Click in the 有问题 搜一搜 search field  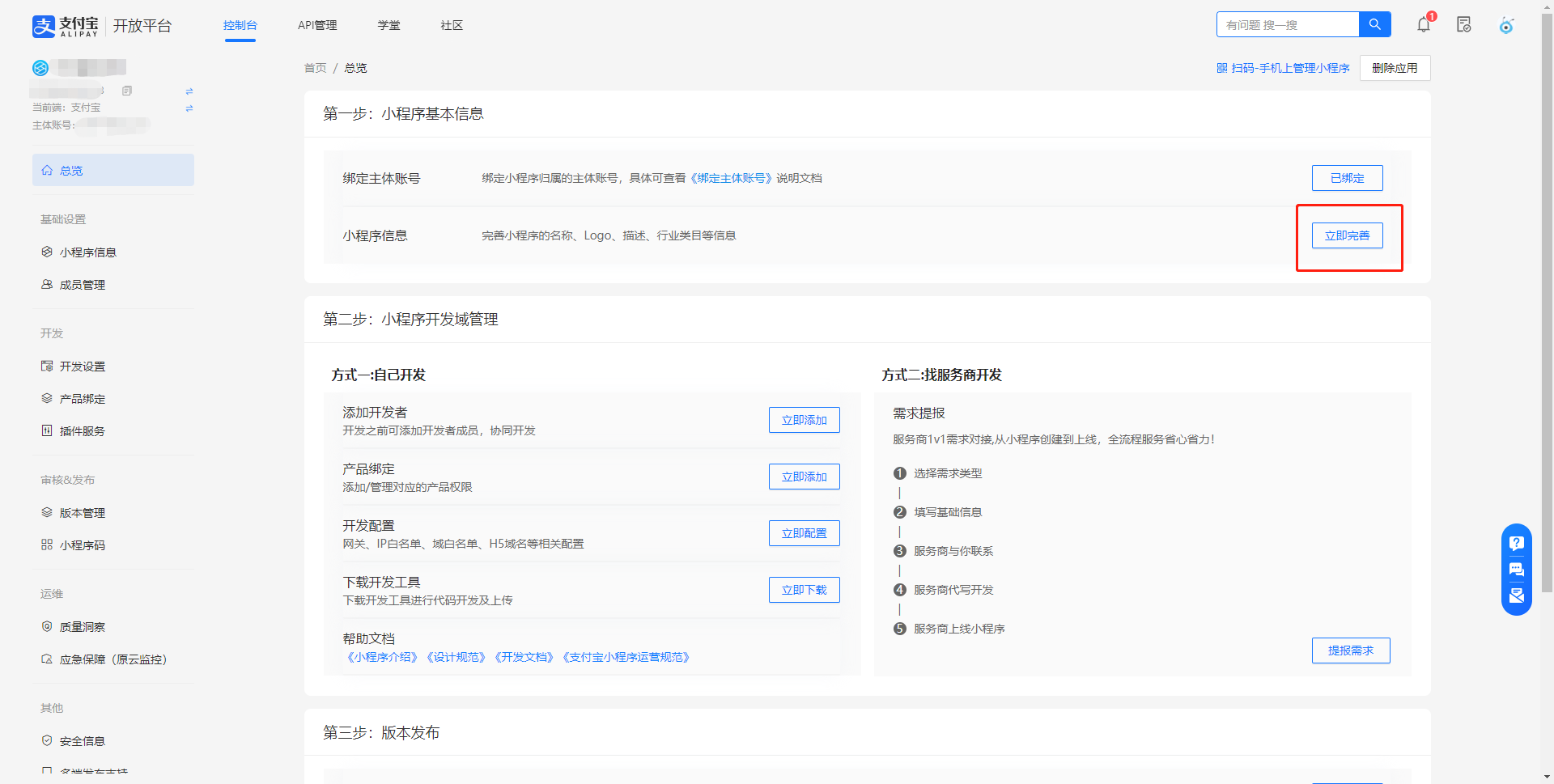[x=1287, y=24]
